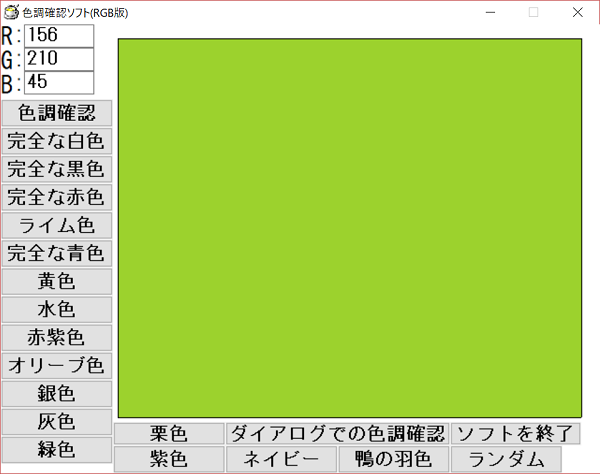Click the app icon in title bar
The width and height of the screenshot is (600, 474).
coord(11,12)
